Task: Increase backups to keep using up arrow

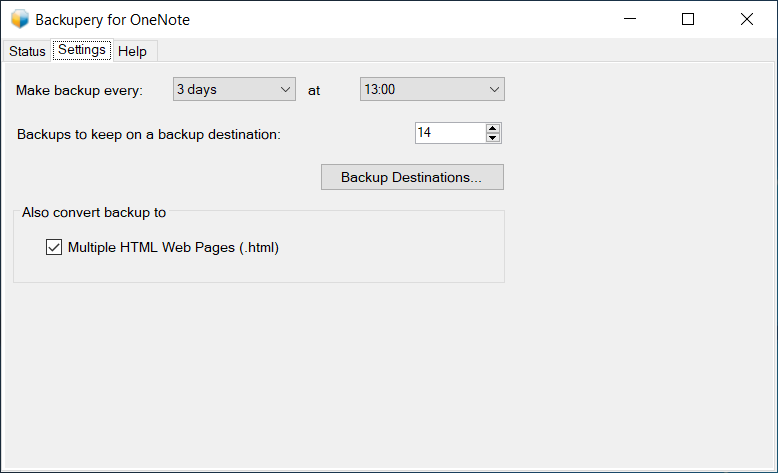Action: 493,128
